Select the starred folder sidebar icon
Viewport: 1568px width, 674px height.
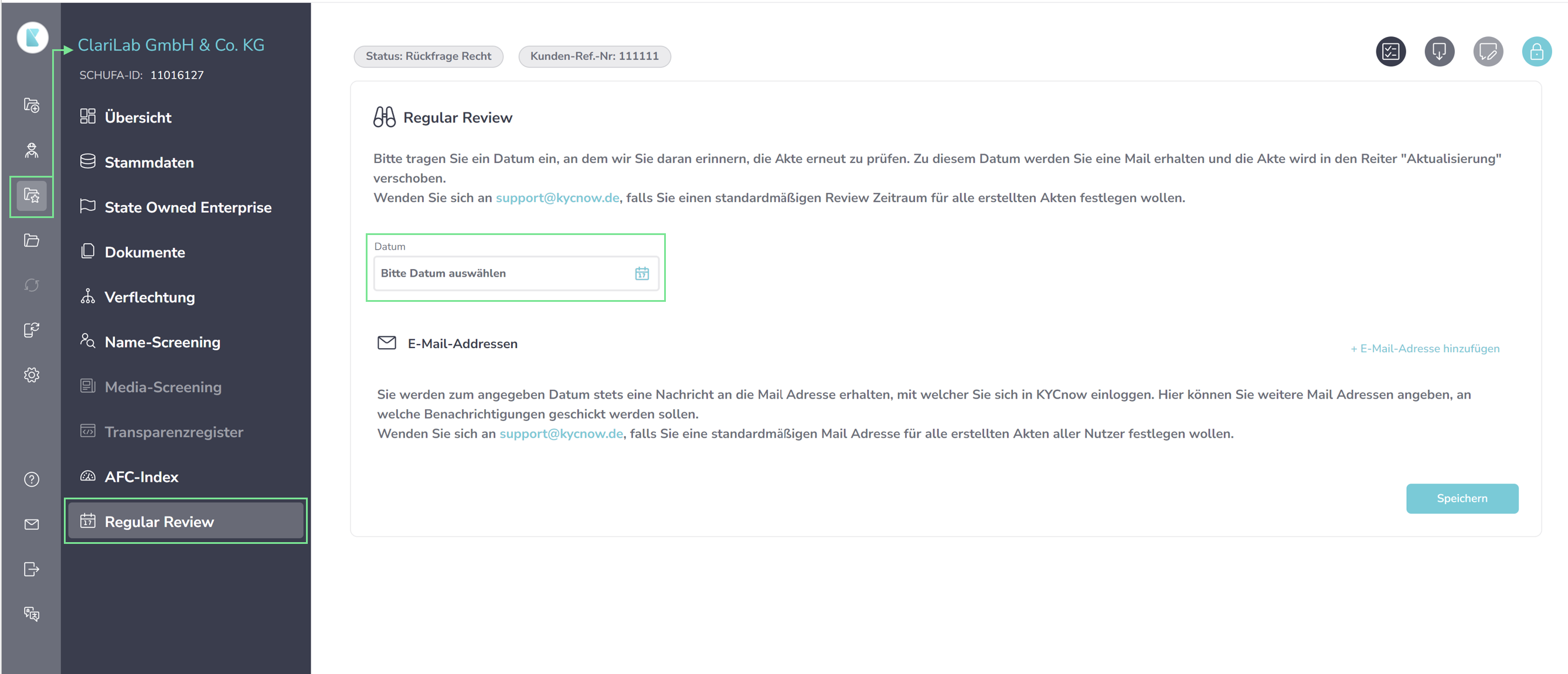[32, 195]
